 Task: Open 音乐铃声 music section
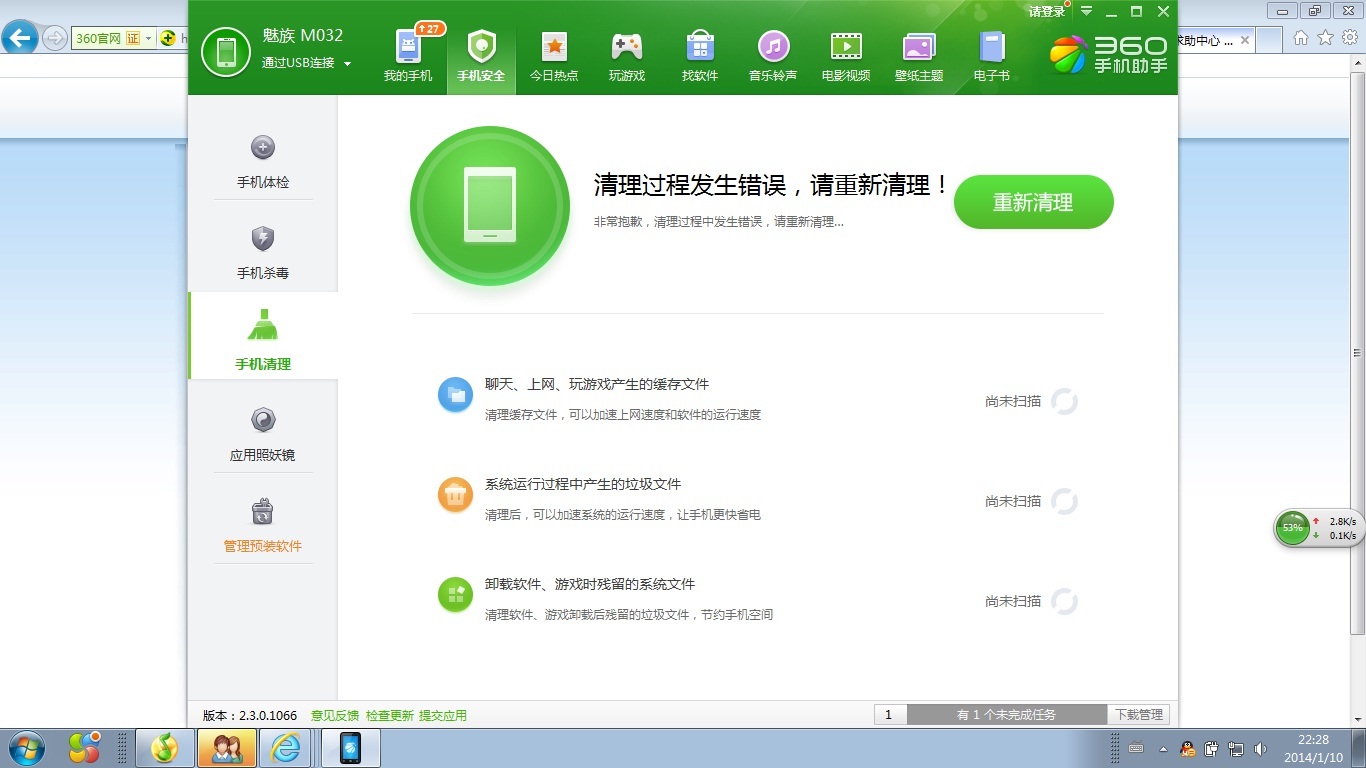click(x=773, y=56)
